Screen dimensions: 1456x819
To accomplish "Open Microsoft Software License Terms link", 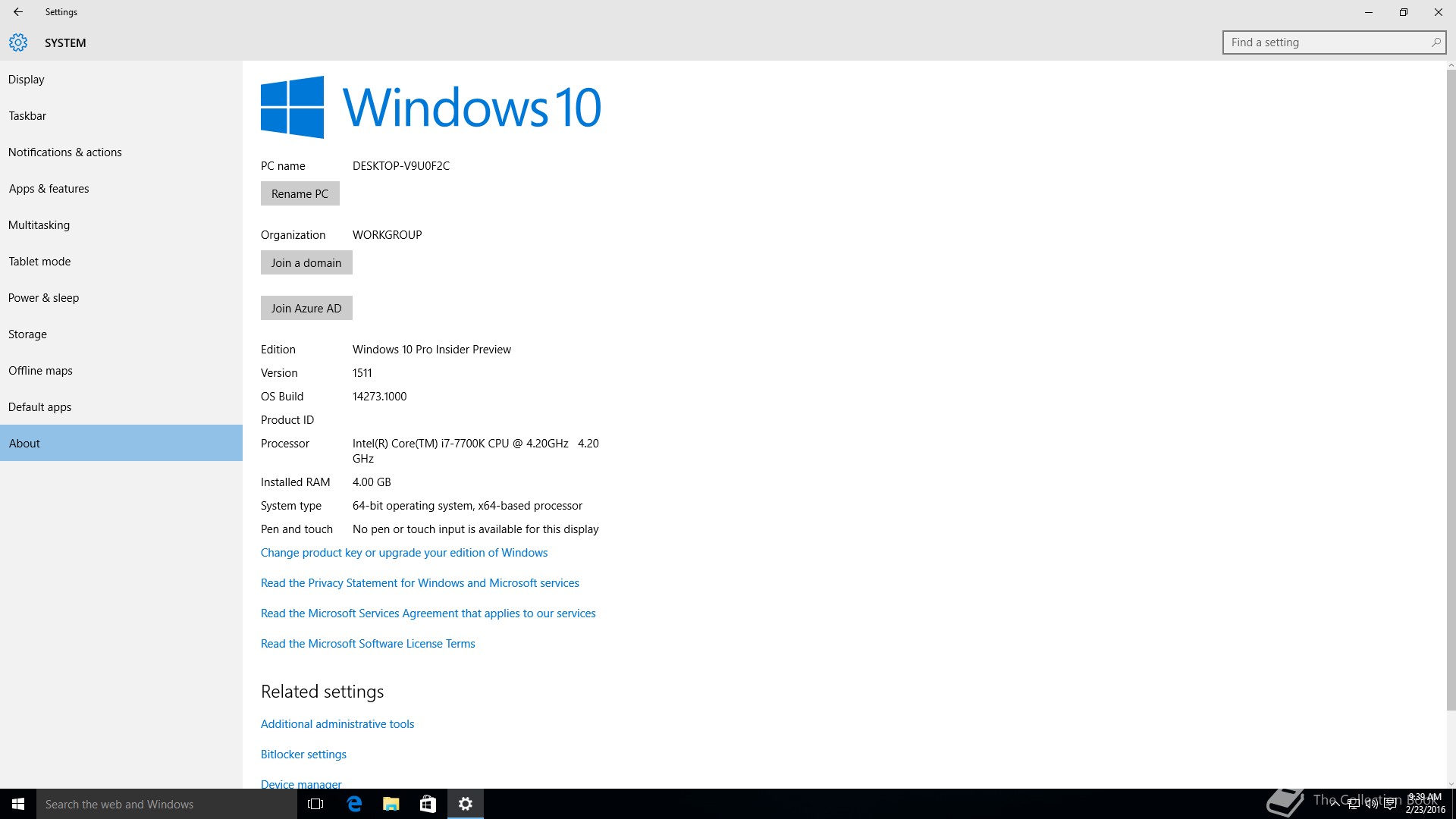I will click(368, 644).
